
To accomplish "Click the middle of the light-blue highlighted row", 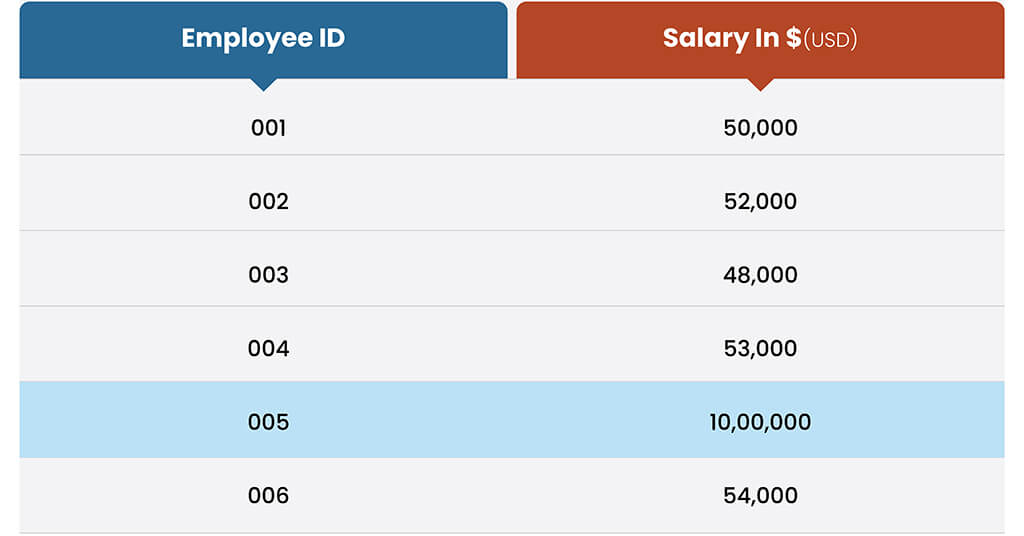I will point(512,422).
